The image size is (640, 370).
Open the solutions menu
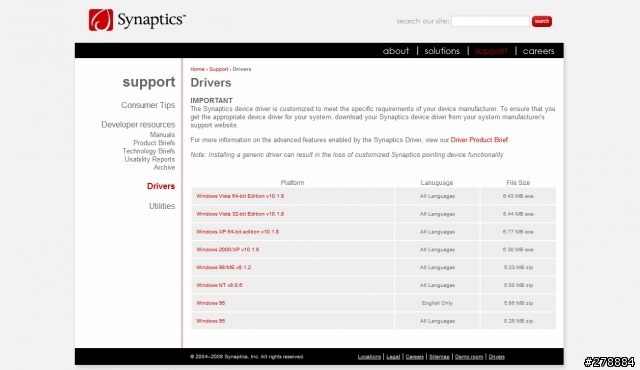[442, 51]
